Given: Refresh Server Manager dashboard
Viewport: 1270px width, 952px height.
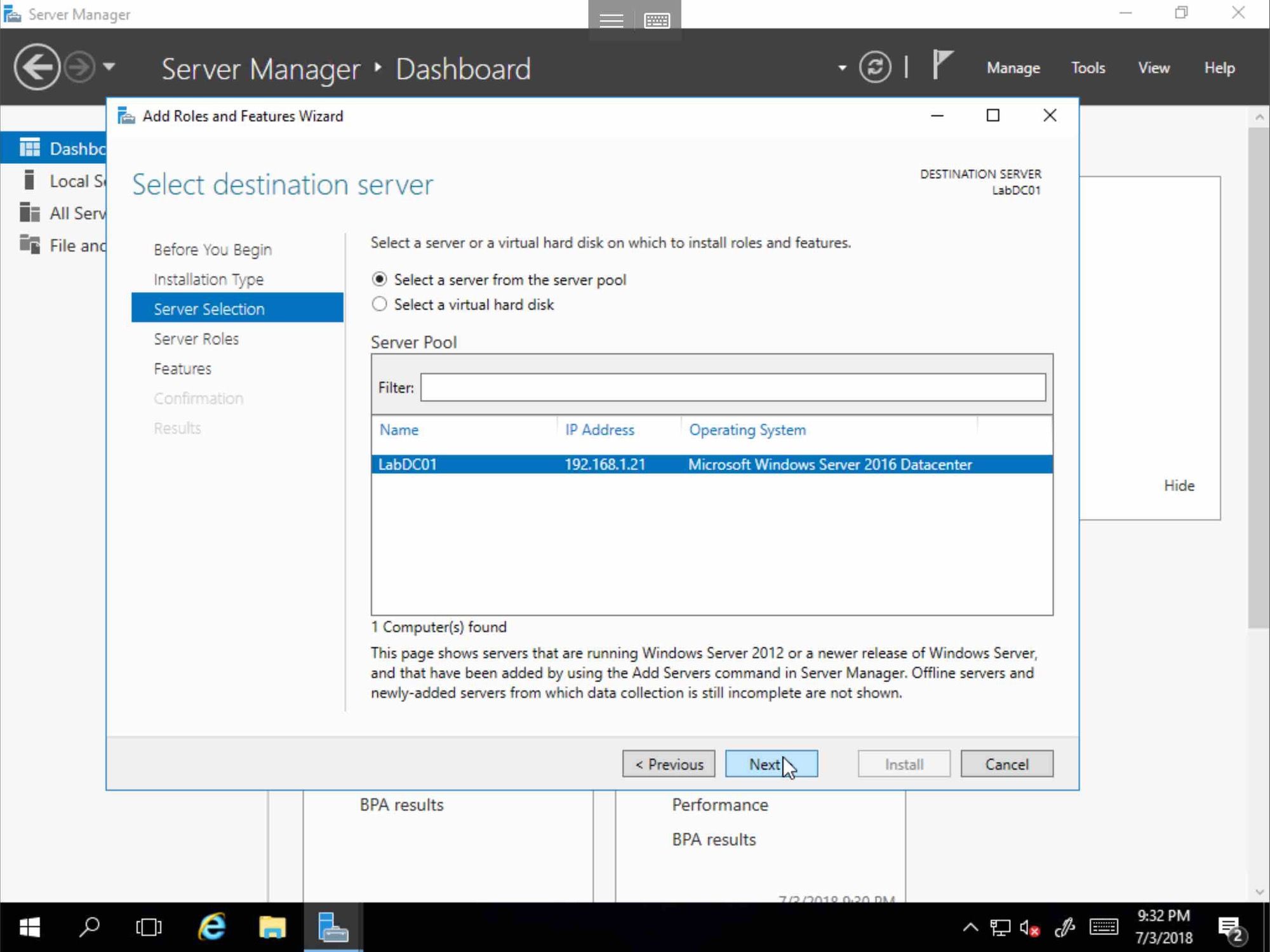Looking at the screenshot, I should coord(875,67).
